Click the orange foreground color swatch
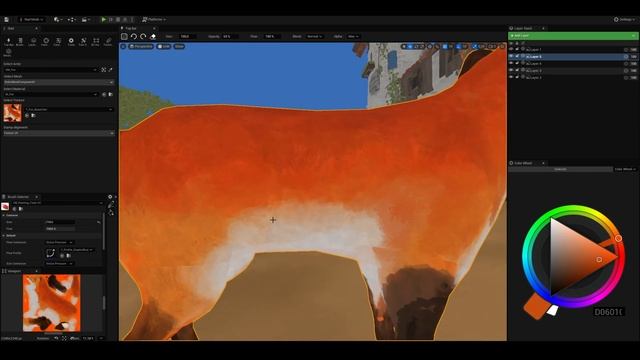Screen dimensions: 640x360 tap(538, 307)
